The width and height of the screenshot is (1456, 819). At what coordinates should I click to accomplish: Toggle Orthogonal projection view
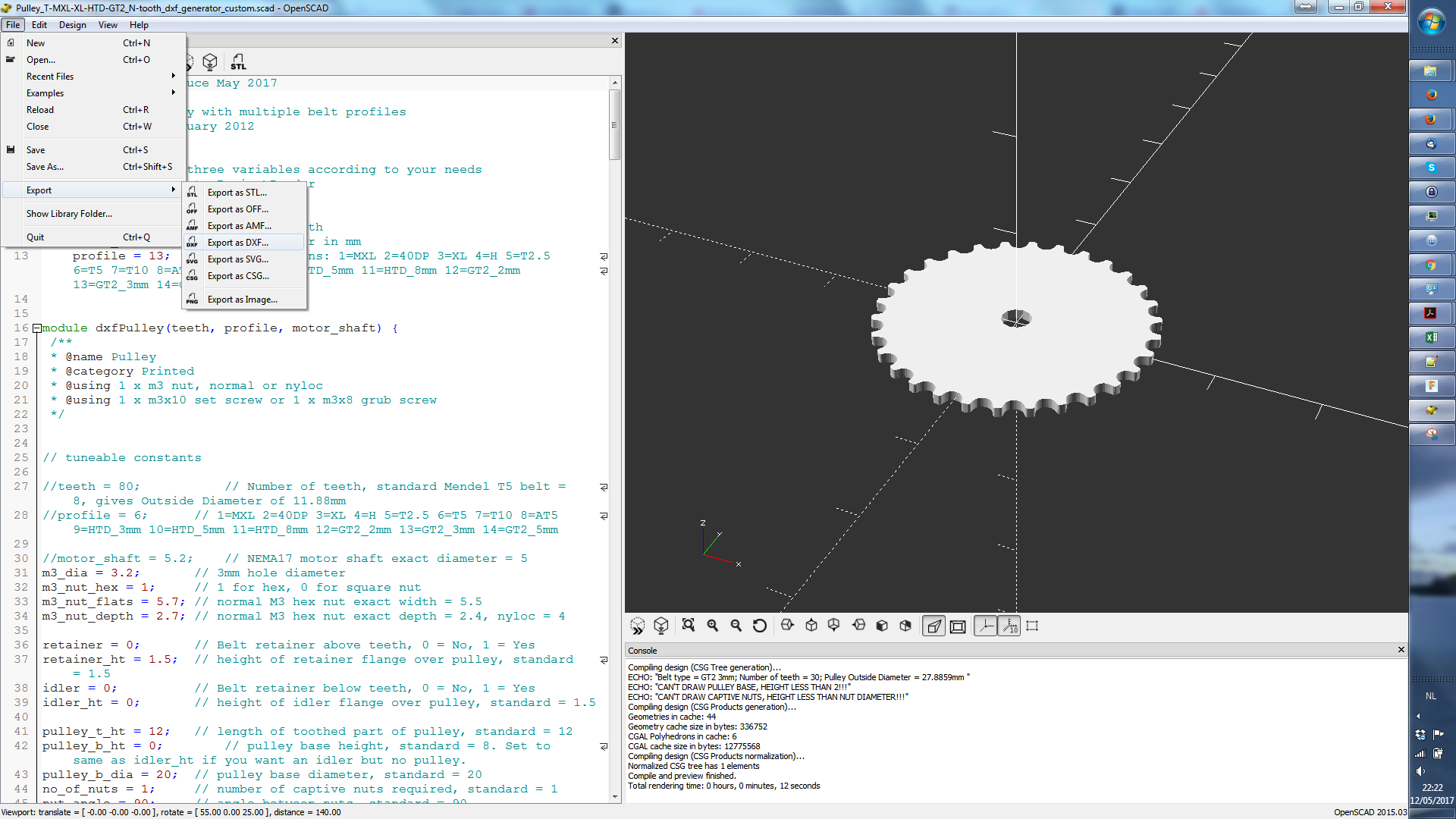pos(958,626)
